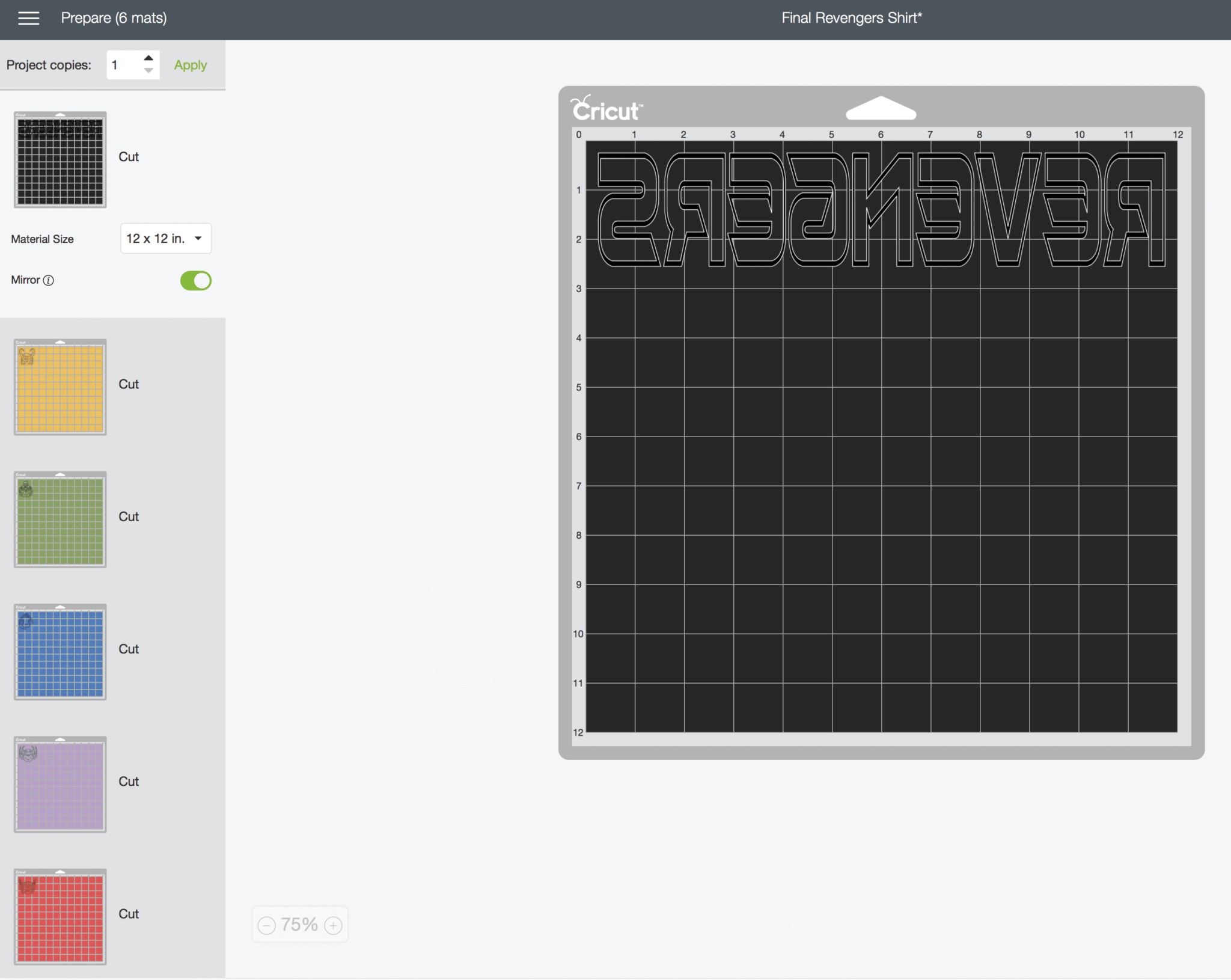This screenshot has height=980, width=1231.
Task: Select the blue mat thumbnail
Action: (60, 652)
